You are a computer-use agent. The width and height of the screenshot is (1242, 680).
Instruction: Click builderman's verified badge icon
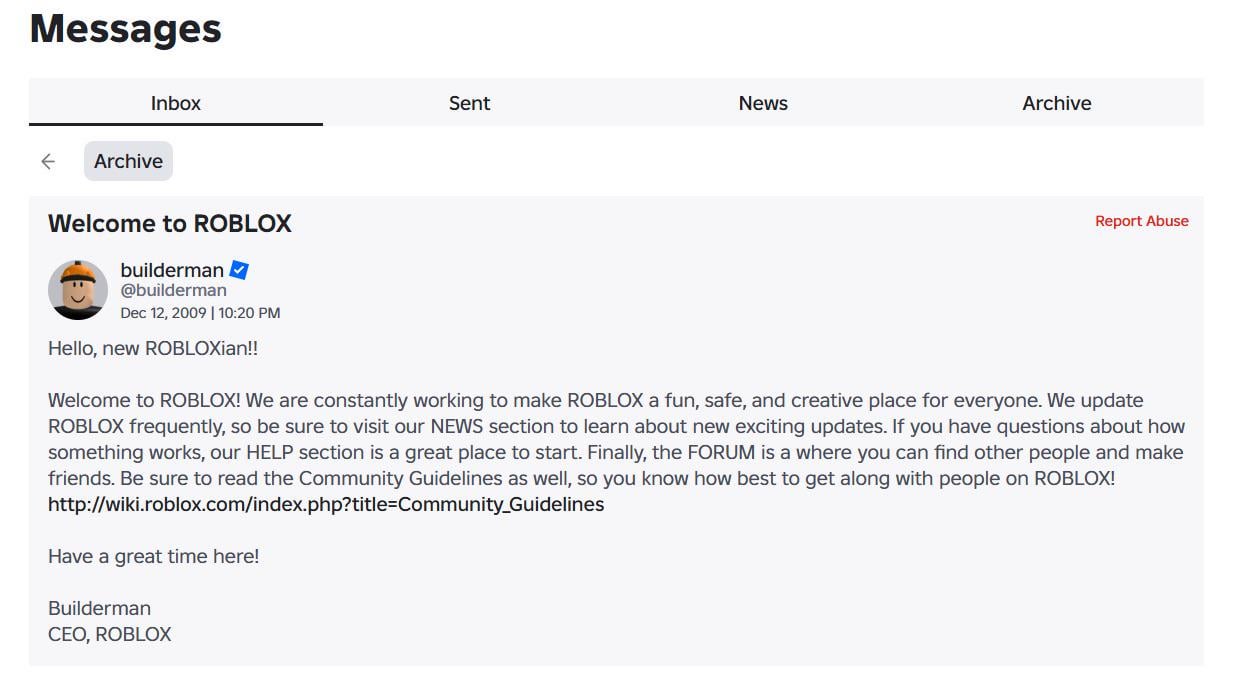pos(239,270)
